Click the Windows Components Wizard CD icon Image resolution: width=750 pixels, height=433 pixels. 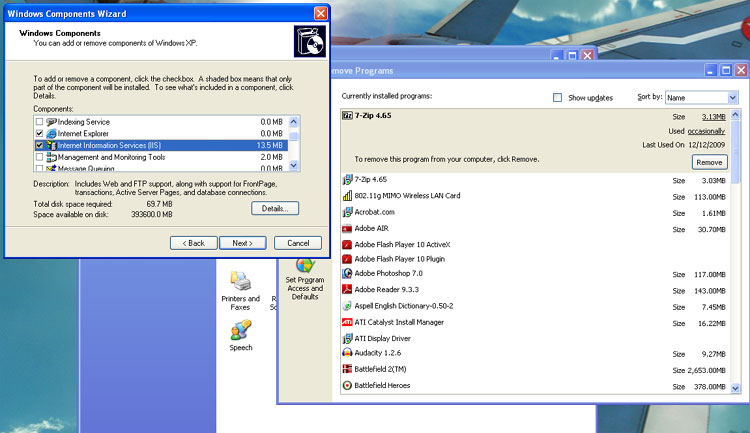[x=309, y=41]
